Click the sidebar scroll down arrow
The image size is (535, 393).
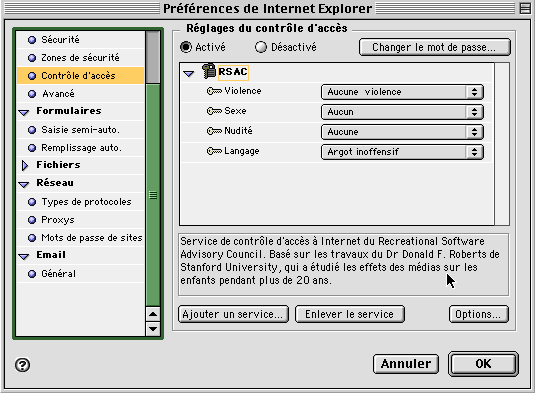(x=153, y=329)
